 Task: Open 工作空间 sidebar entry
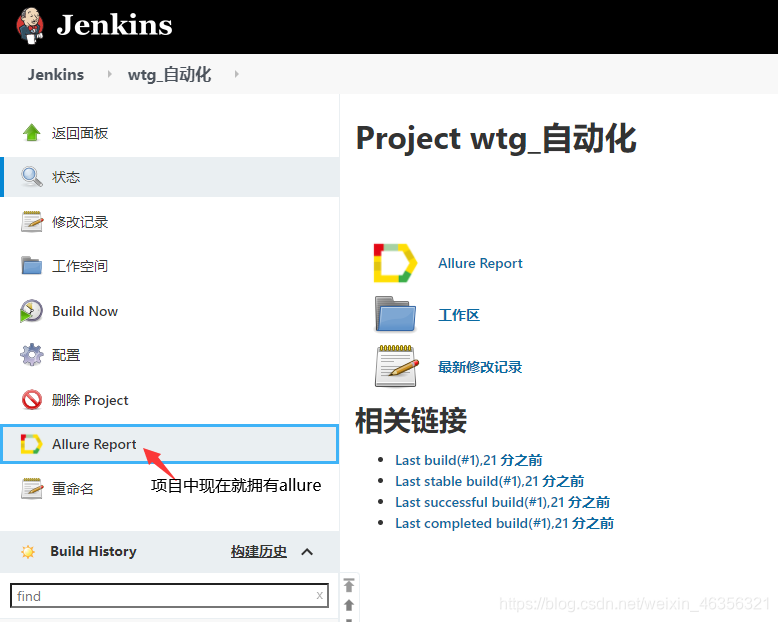click(x=80, y=266)
